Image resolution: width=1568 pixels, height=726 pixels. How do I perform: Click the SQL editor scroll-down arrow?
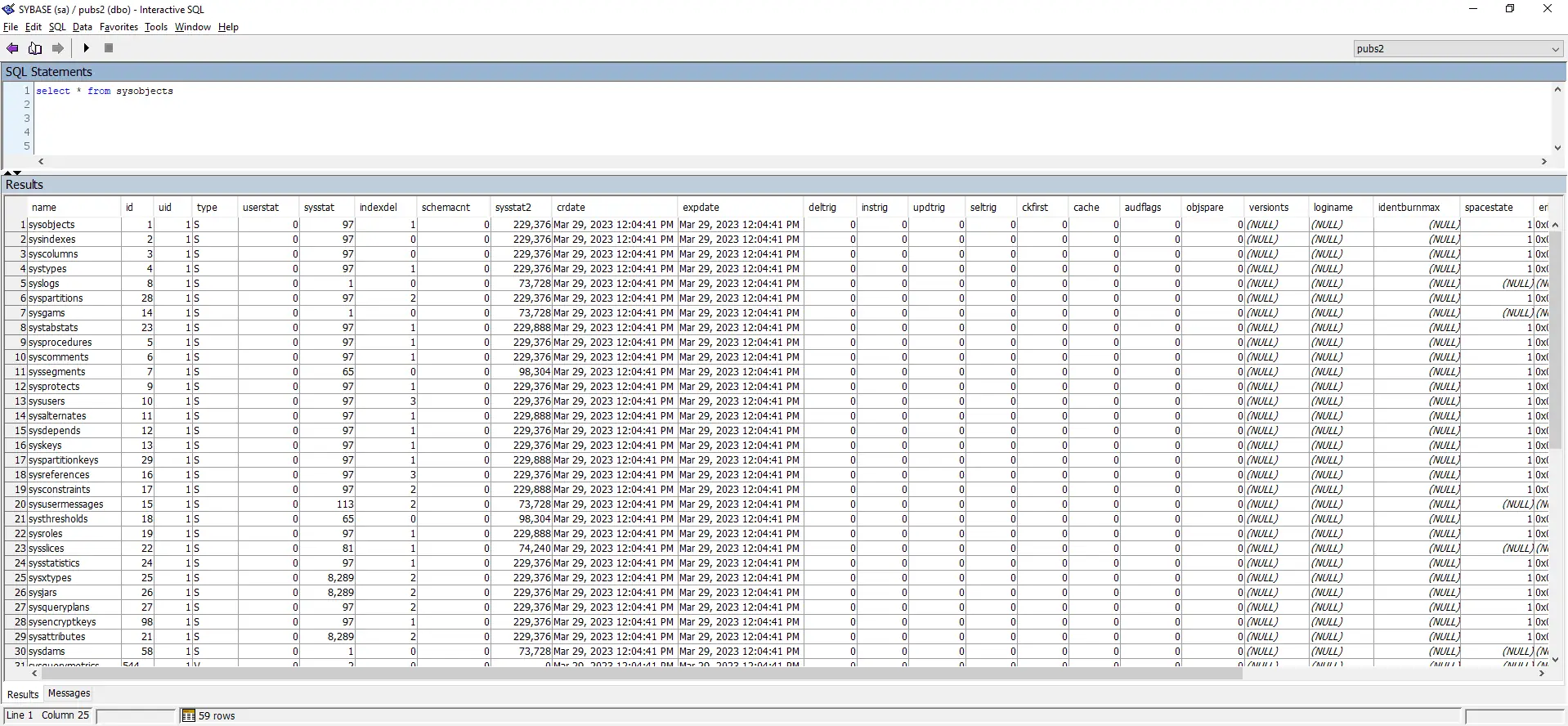(1557, 148)
